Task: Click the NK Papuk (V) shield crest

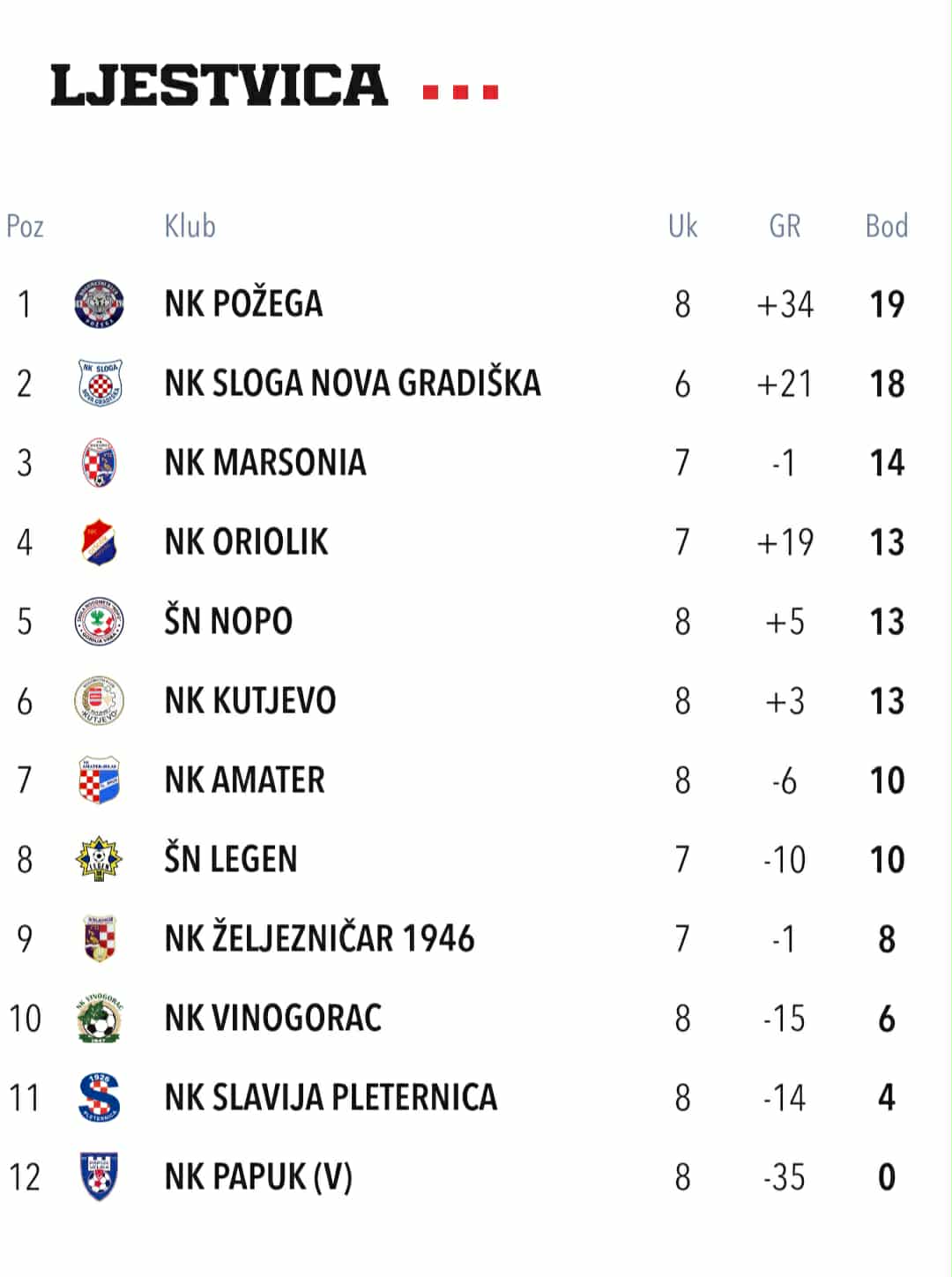Action: tap(99, 1176)
